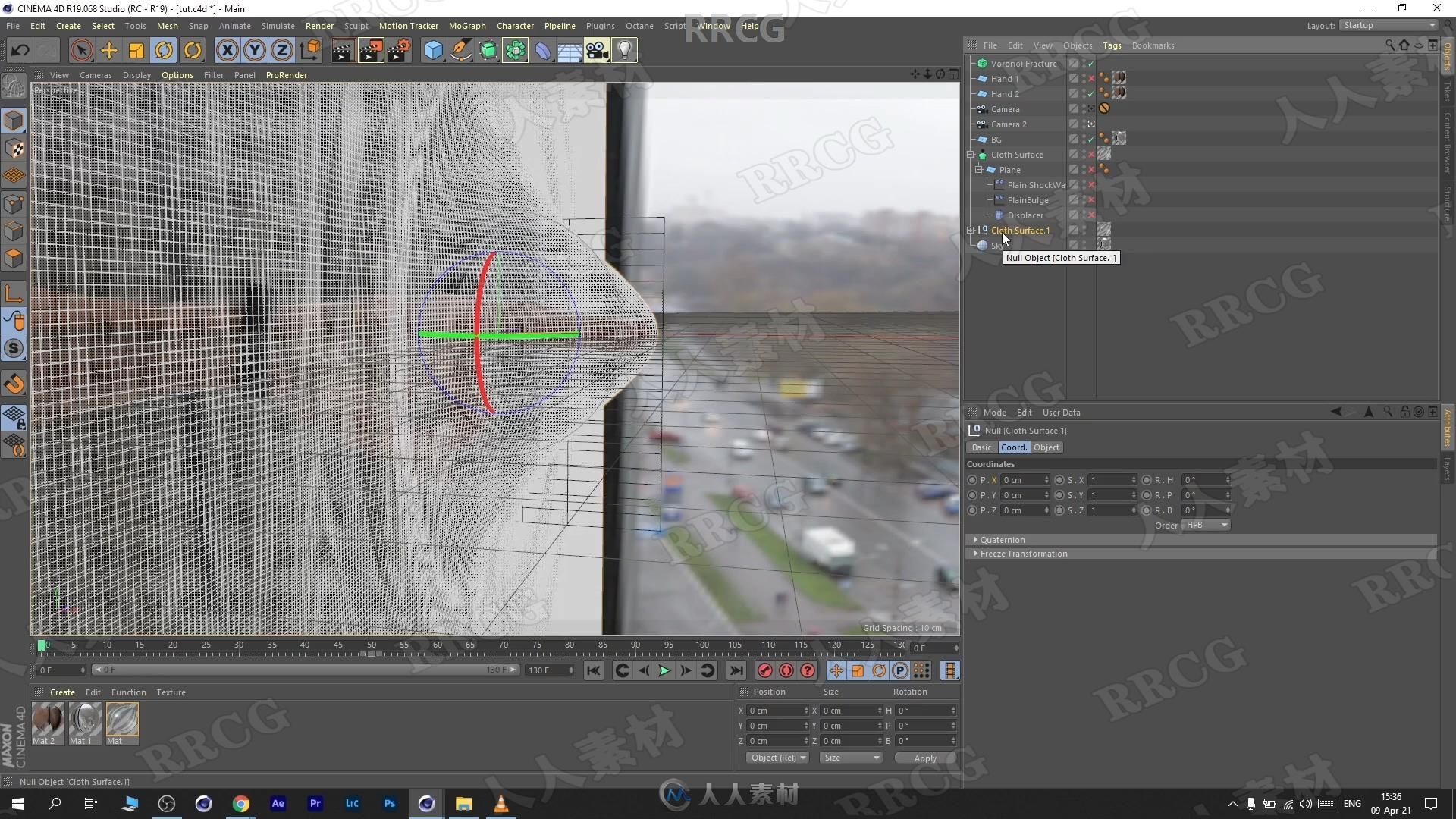Select the Move tool in toolbar

point(108,49)
